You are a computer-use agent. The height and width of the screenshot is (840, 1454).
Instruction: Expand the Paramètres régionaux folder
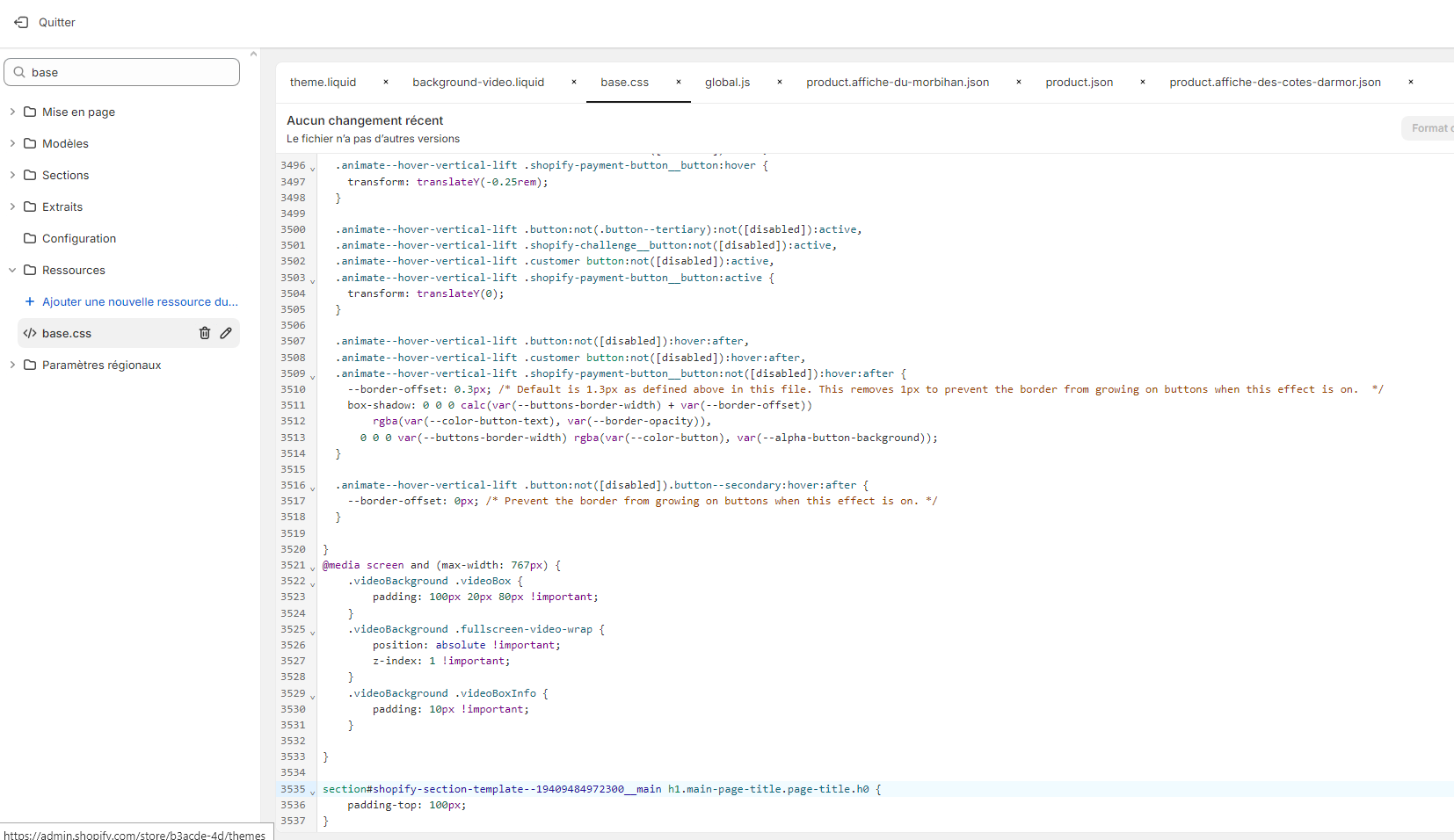tap(12, 365)
